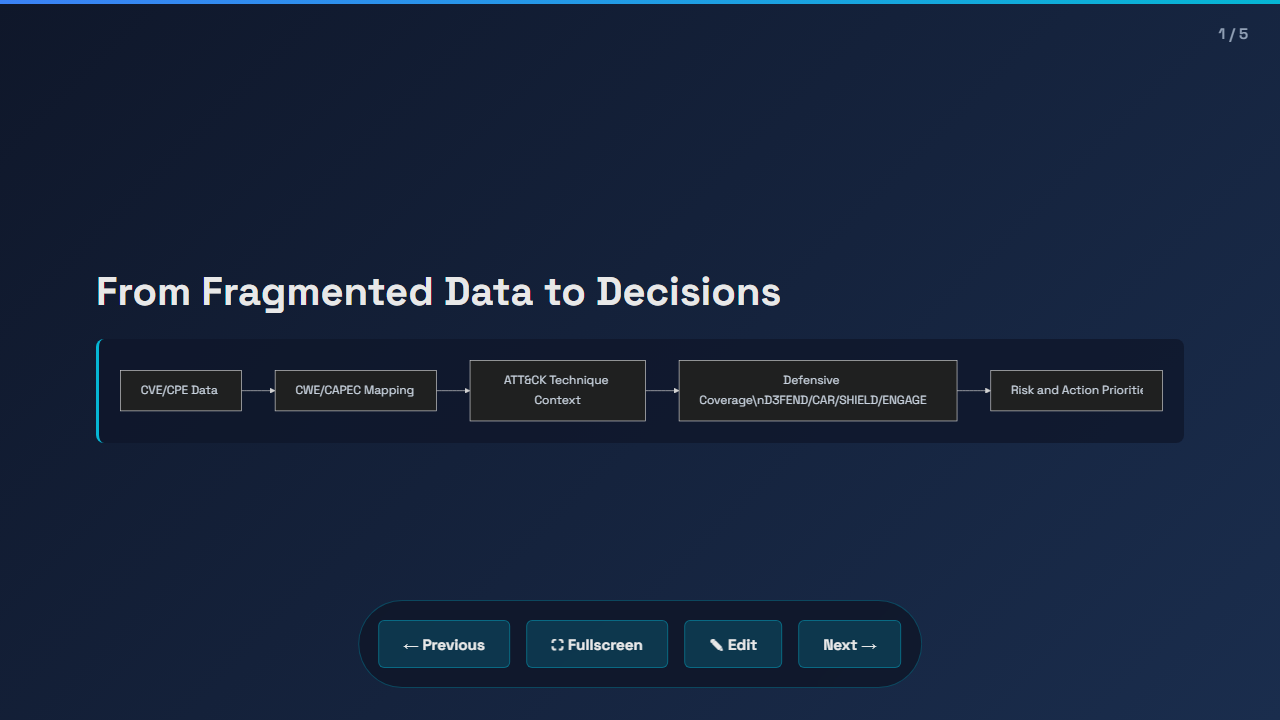Select the Risk and Action Prioritization node
The height and width of the screenshot is (720, 1280).
[1076, 390]
